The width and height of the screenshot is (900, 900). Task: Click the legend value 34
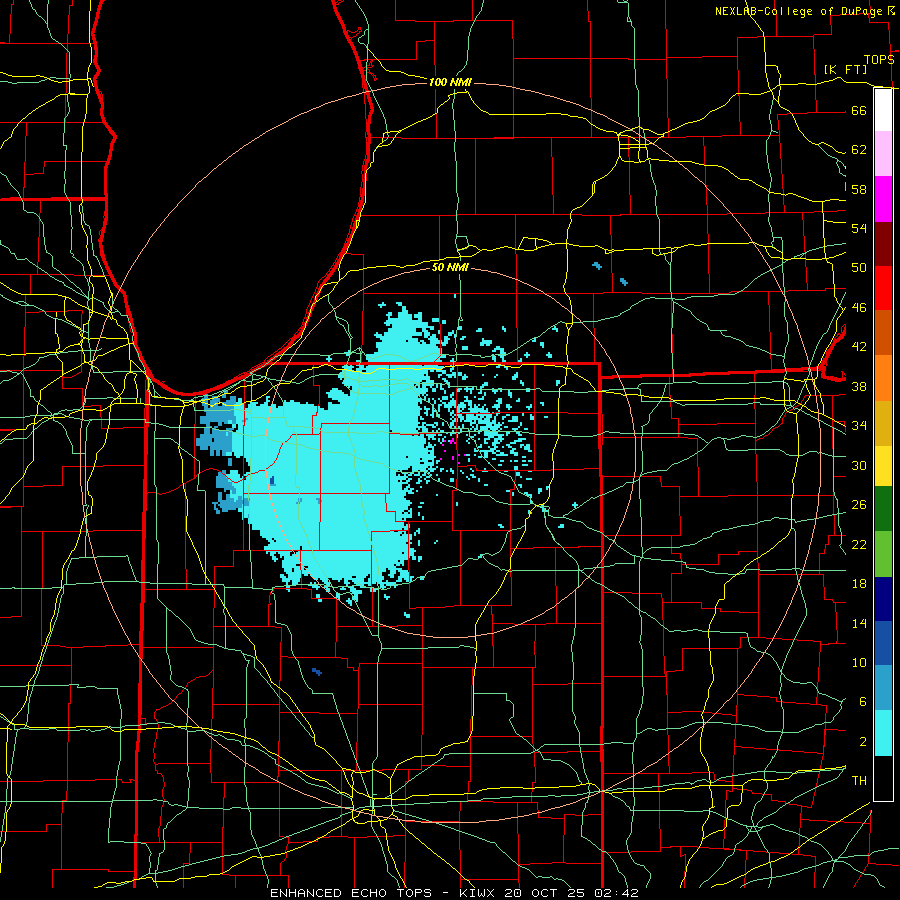coord(859,426)
